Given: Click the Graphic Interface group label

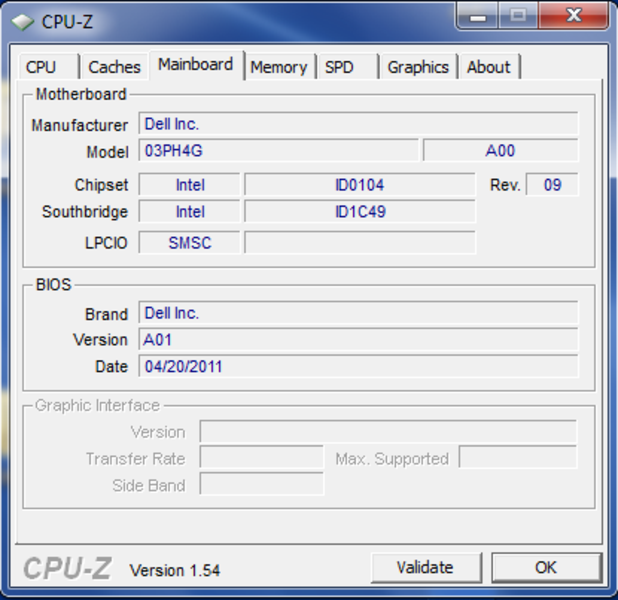Looking at the screenshot, I should [x=97, y=405].
